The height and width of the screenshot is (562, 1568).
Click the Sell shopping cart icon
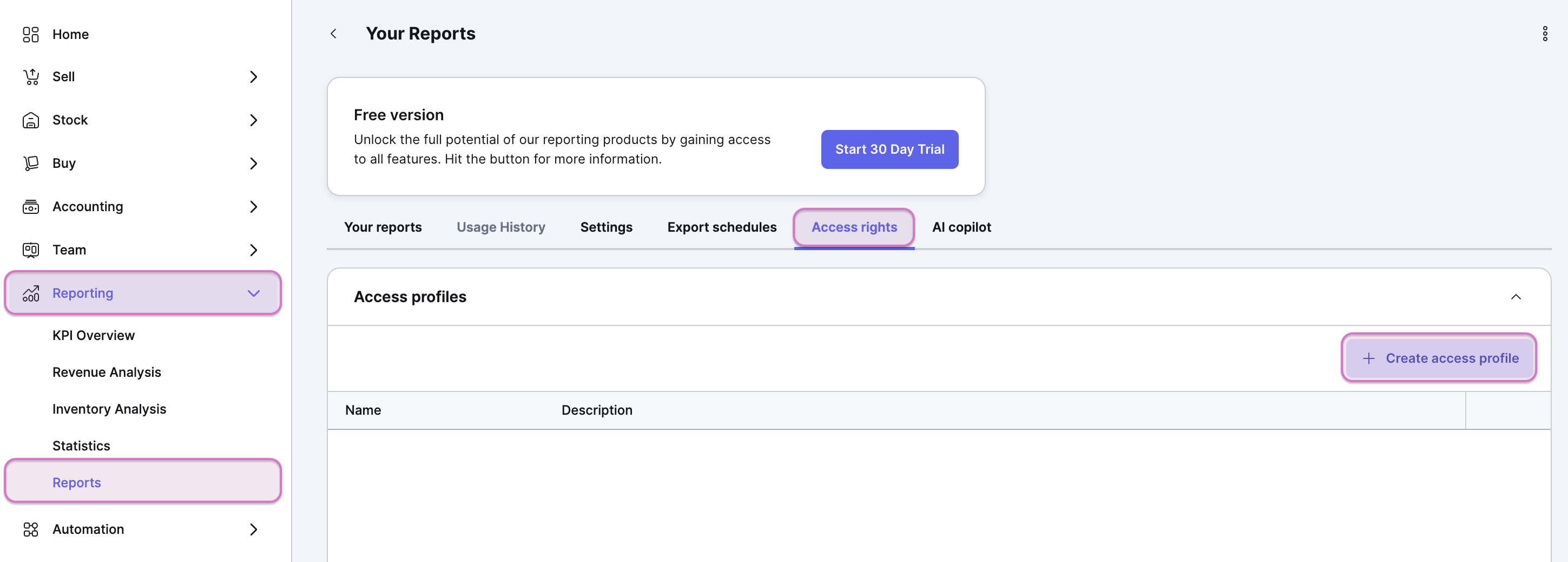tap(30, 77)
